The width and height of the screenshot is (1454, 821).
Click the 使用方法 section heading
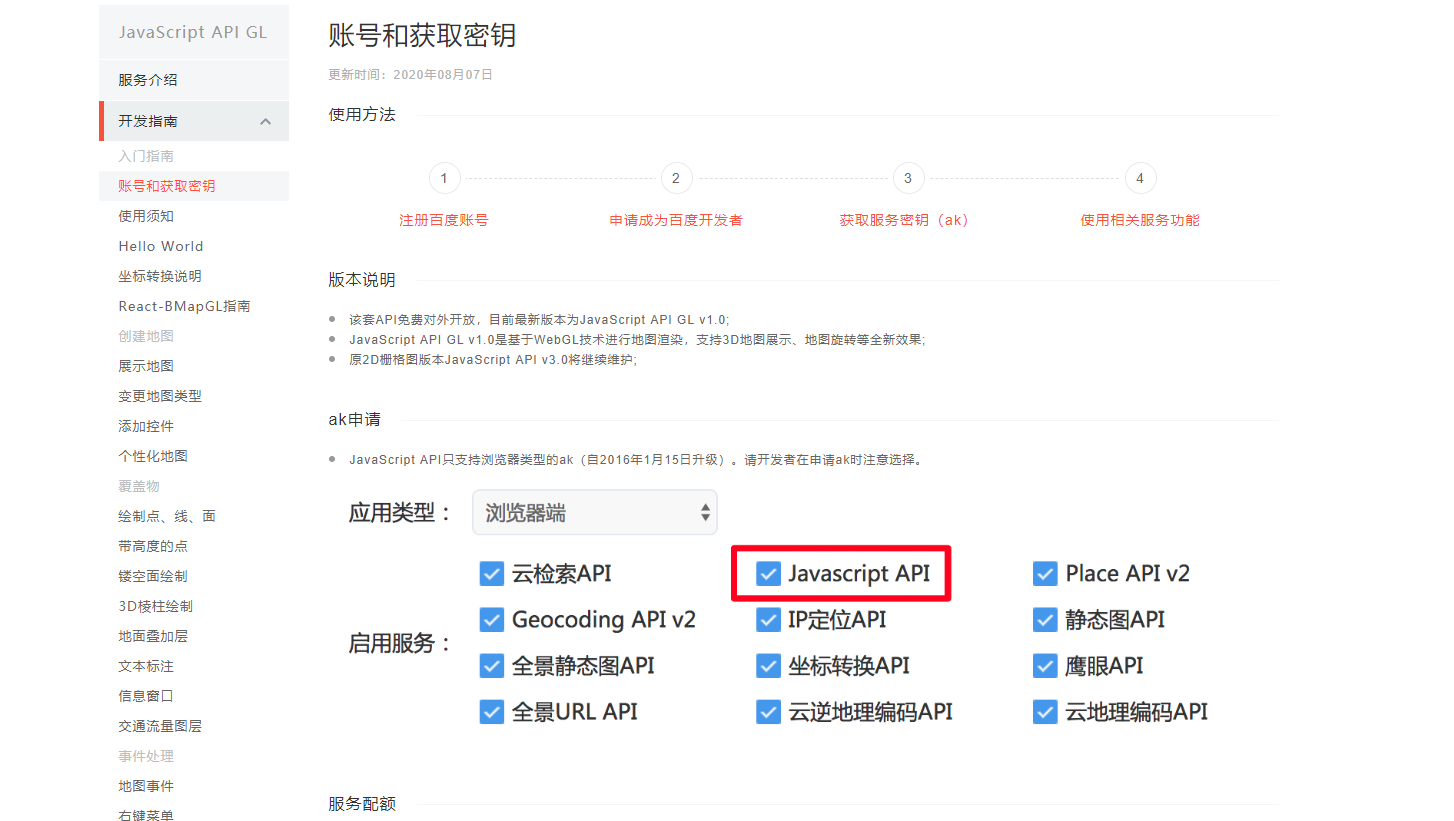362,115
